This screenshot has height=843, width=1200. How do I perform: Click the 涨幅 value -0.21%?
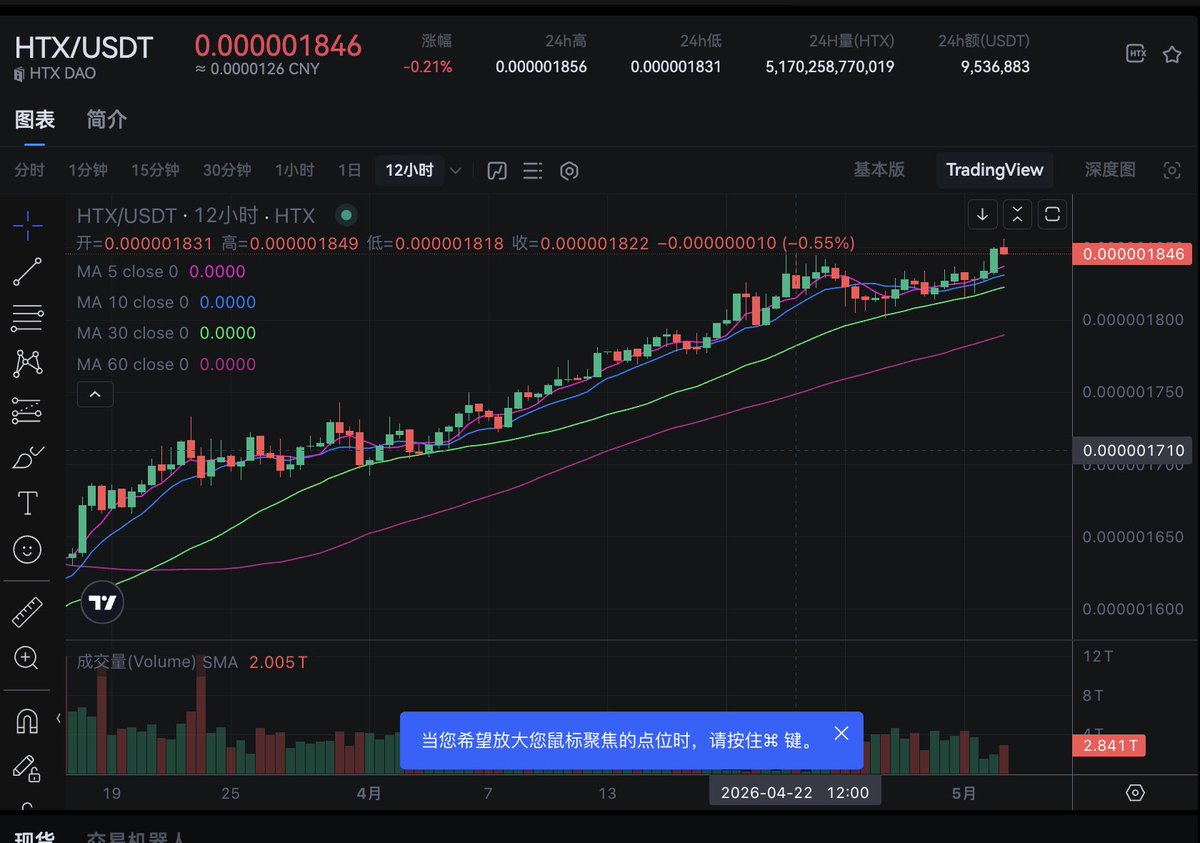pyautogui.click(x=428, y=67)
